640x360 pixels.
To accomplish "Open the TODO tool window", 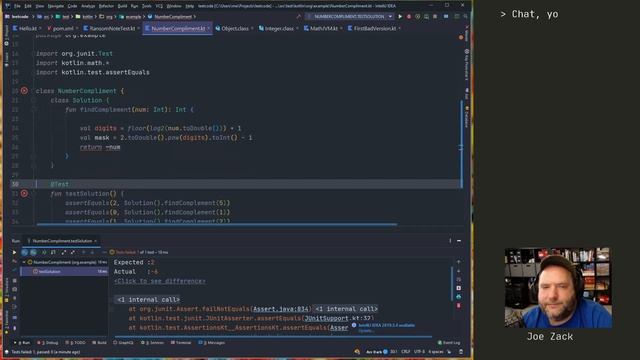I will point(75,343).
